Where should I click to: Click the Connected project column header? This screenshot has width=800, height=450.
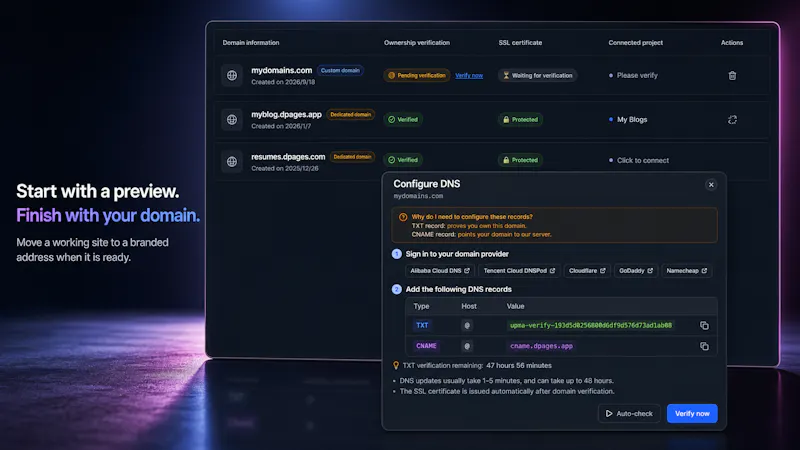pos(635,43)
